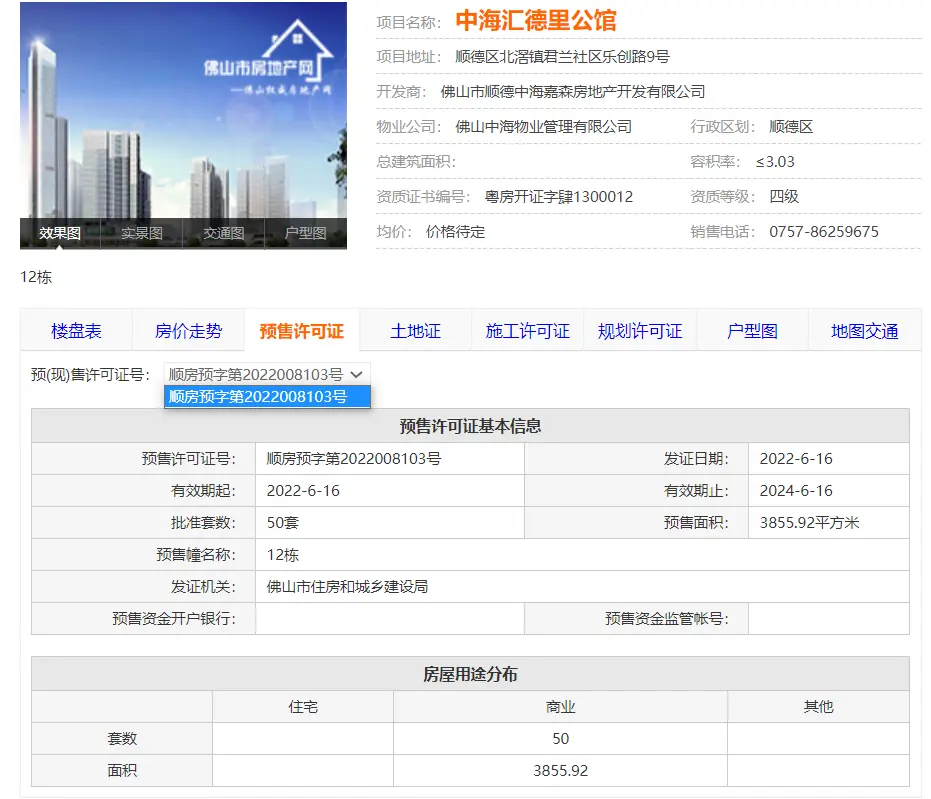The width and height of the screenshot is (931, 799).
Task: Click the 预售资金监管帐号 label
Action: 667,619
